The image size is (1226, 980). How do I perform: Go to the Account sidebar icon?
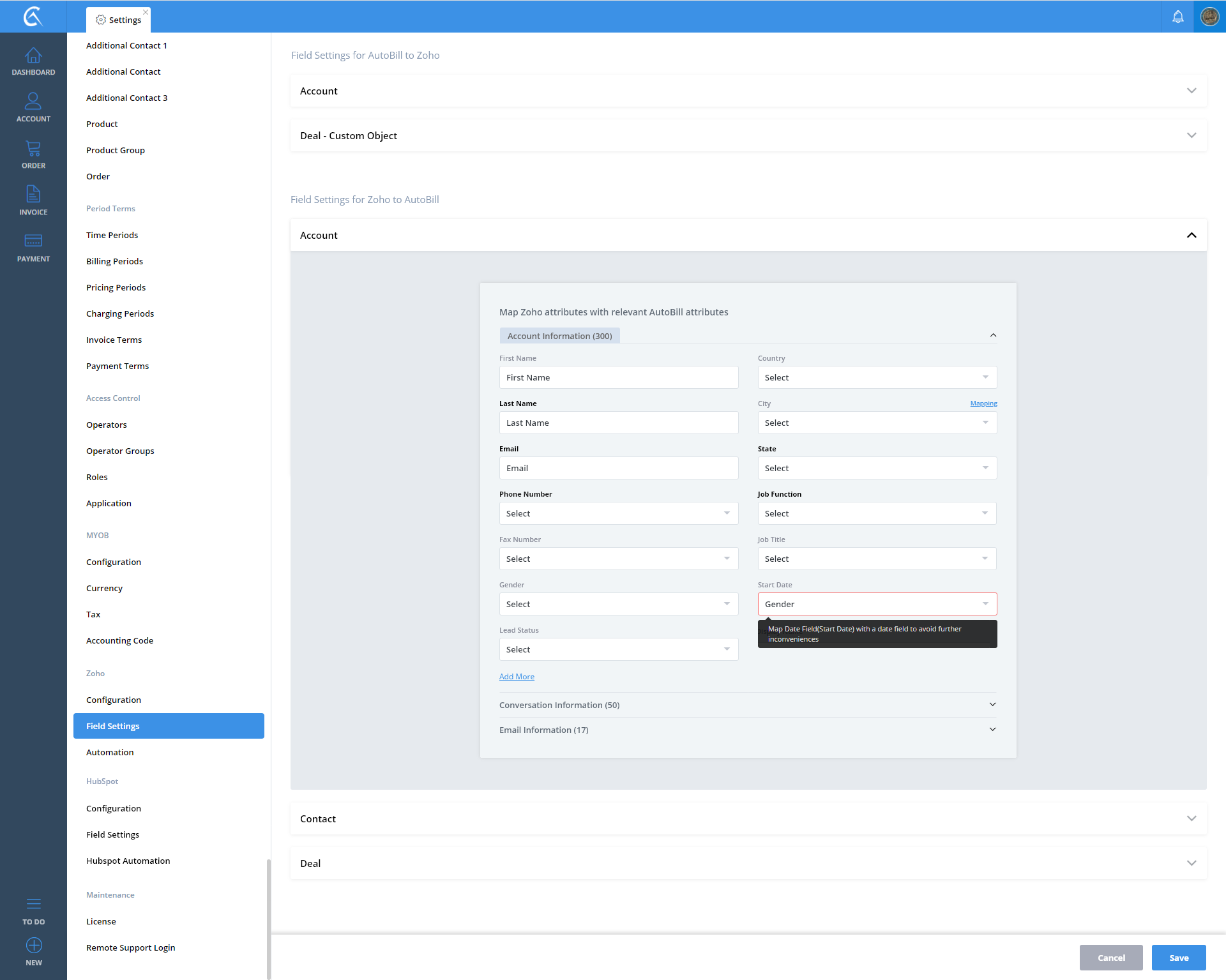[33, 107]
